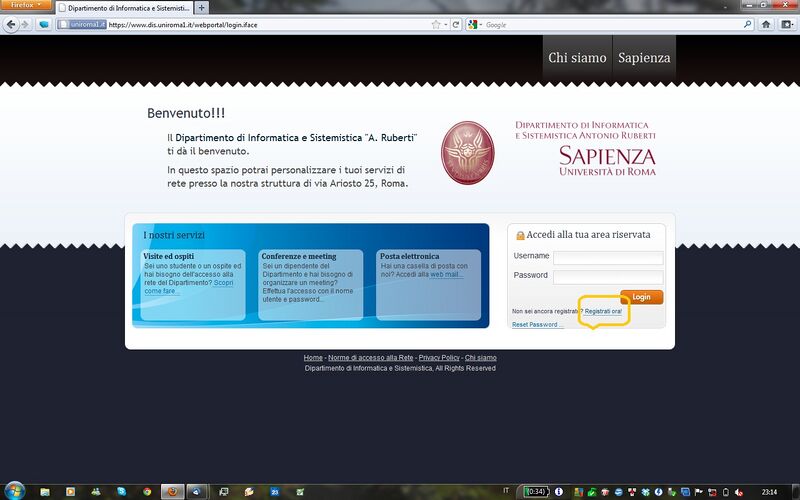This screenshot has height=500, width=800.
Task: Switch to the Firefox taskbar button
Action: [172, 492]
